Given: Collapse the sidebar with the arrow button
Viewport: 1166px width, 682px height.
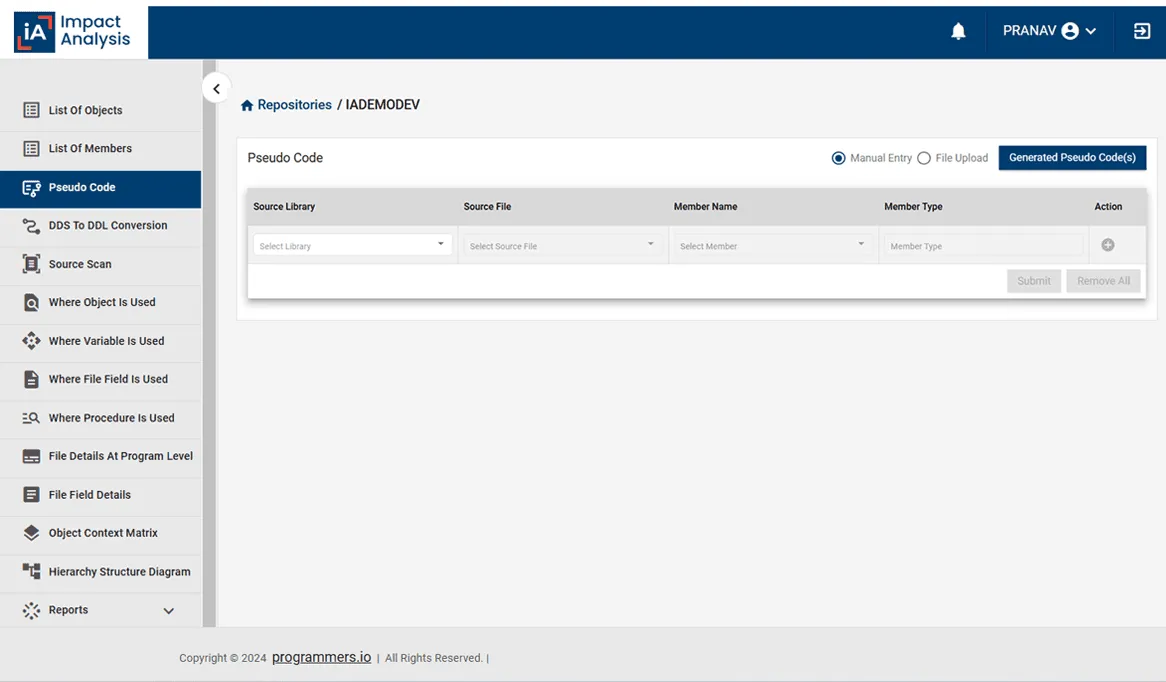Looking at the screenshot, I should click(x=216, y=89).
